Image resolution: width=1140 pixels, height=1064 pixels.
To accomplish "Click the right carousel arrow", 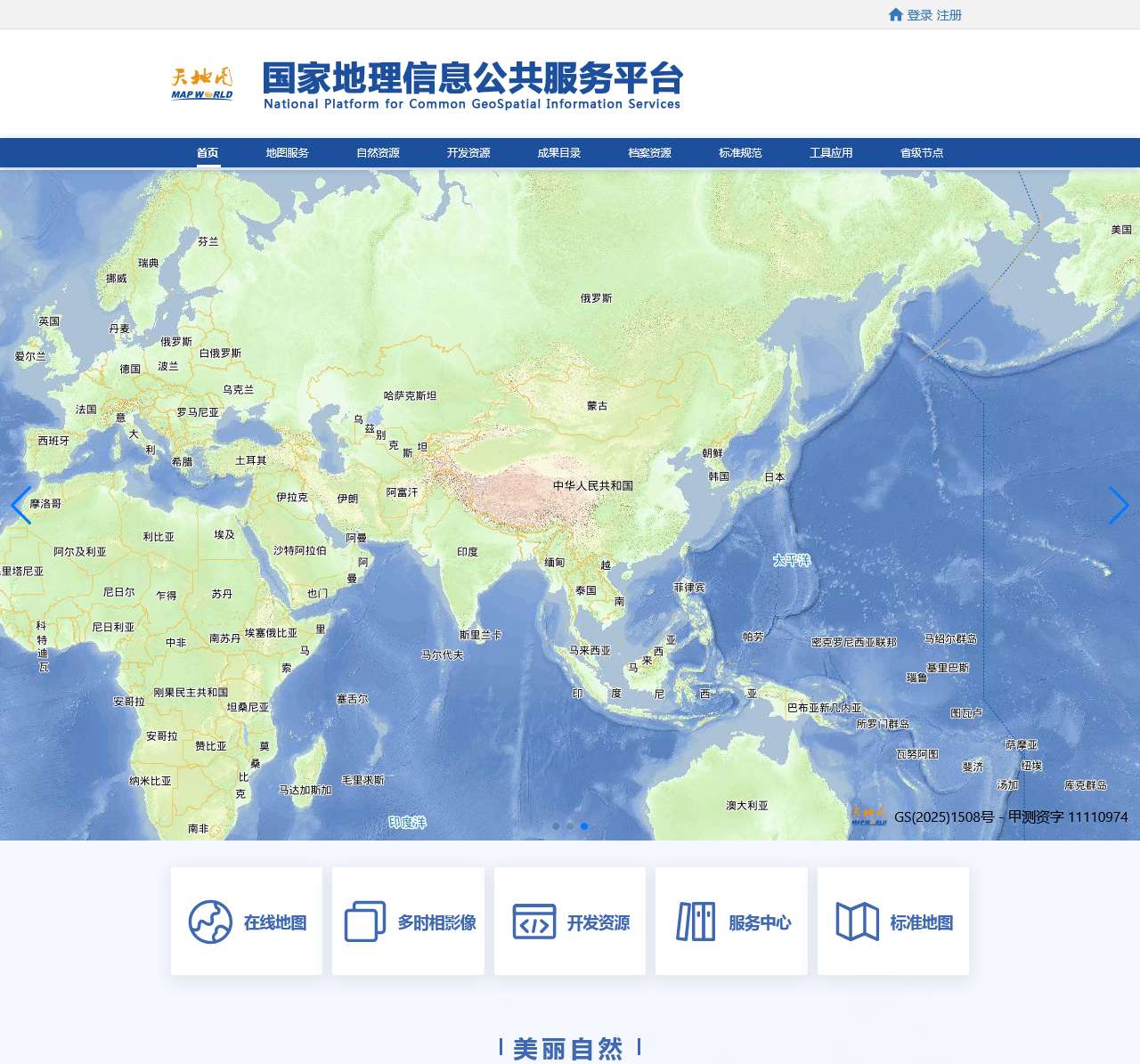I will click(x=1120, y=508).
